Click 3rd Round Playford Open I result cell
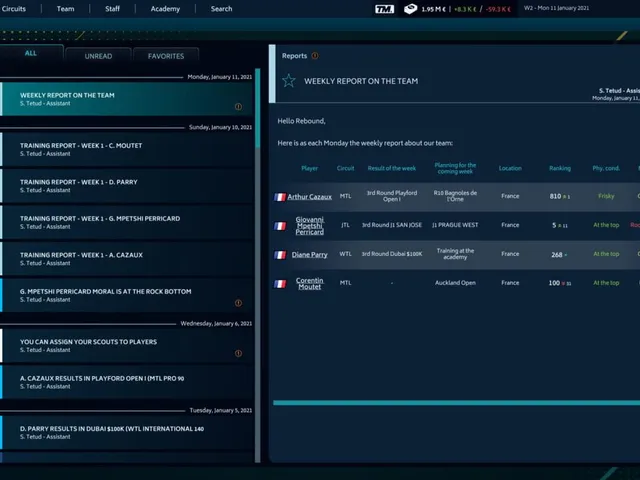This screenshot has height=480, width=640. [392, 196]
